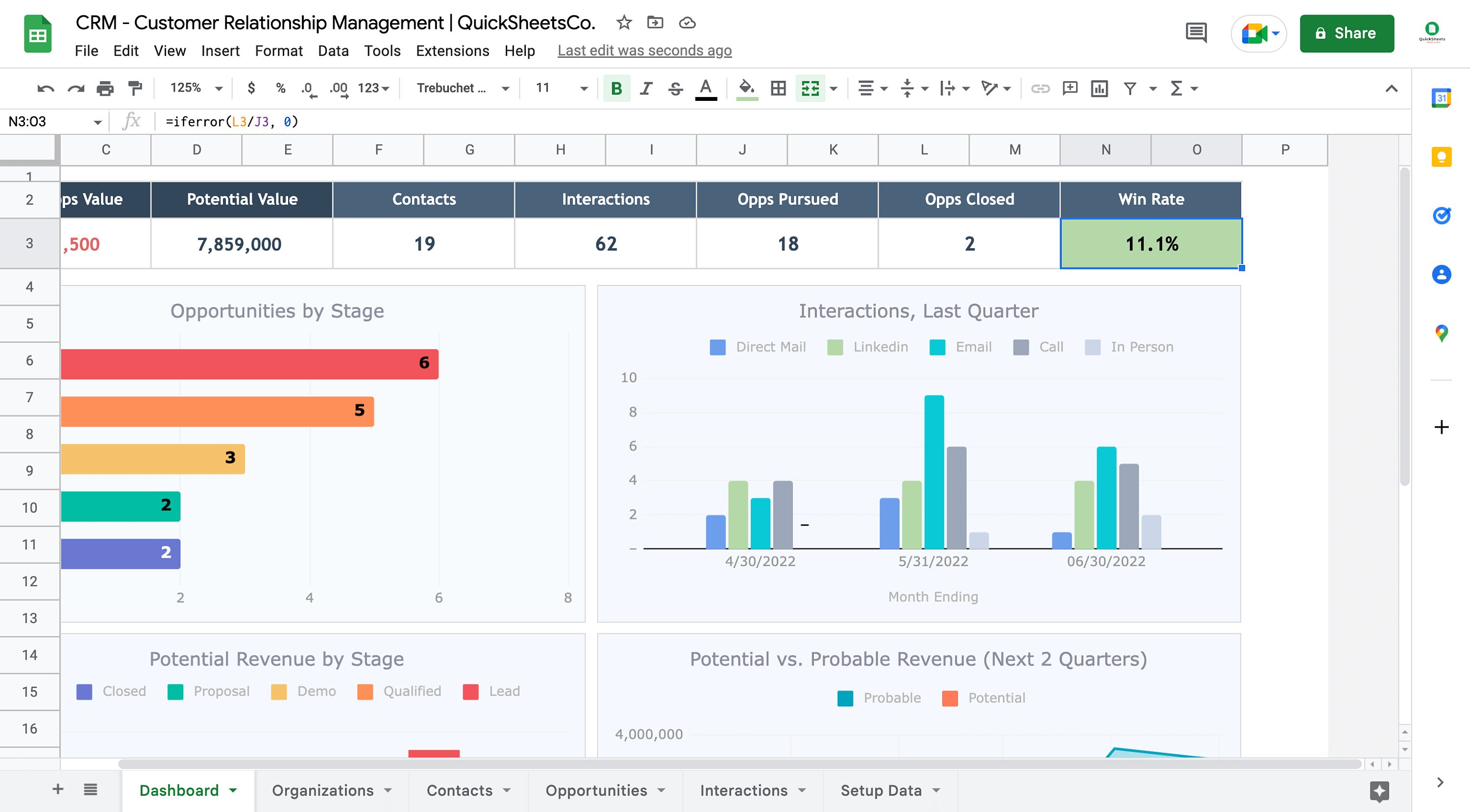Viewport: 1470px width, 812px height.
Task: Switch to the Opportunities sheet tab
Action: (x=596, y=790)
